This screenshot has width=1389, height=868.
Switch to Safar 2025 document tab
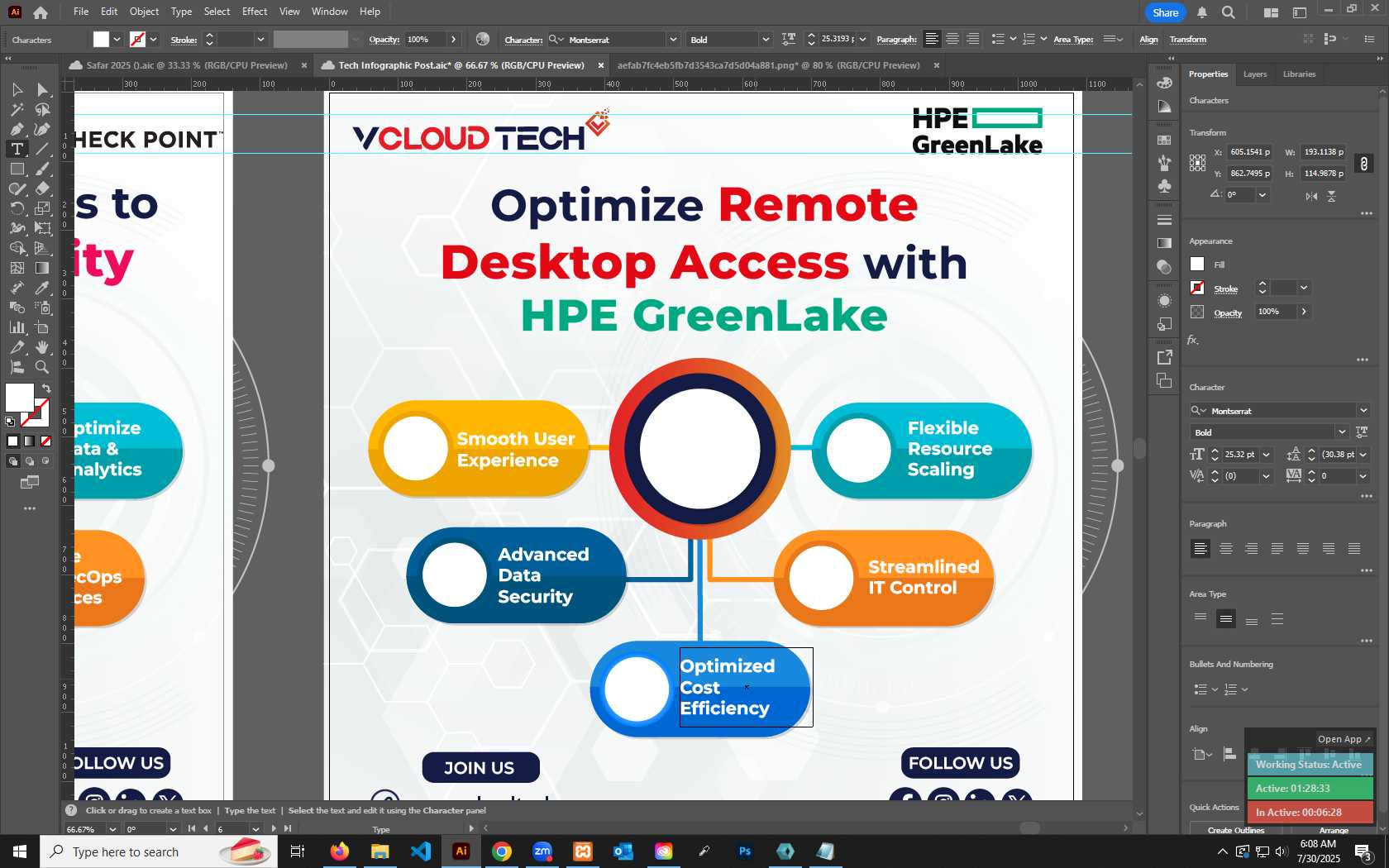coord(187,65)
